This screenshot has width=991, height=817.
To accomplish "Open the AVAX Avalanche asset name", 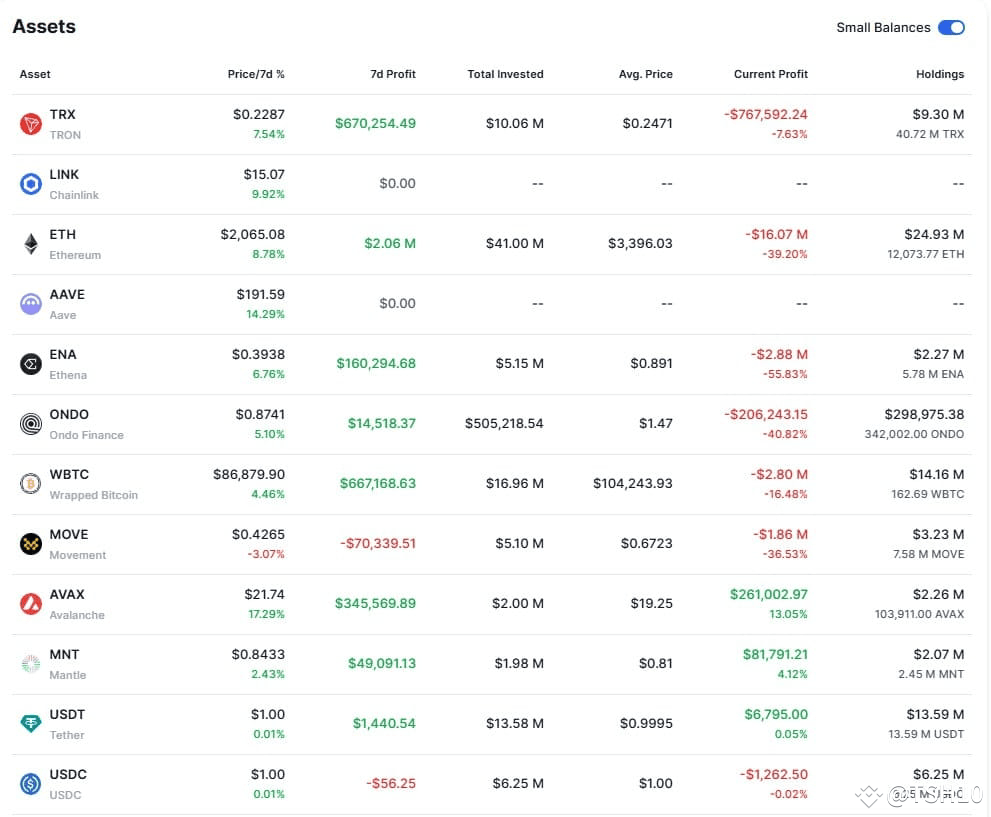I will [x=76, y=604].
